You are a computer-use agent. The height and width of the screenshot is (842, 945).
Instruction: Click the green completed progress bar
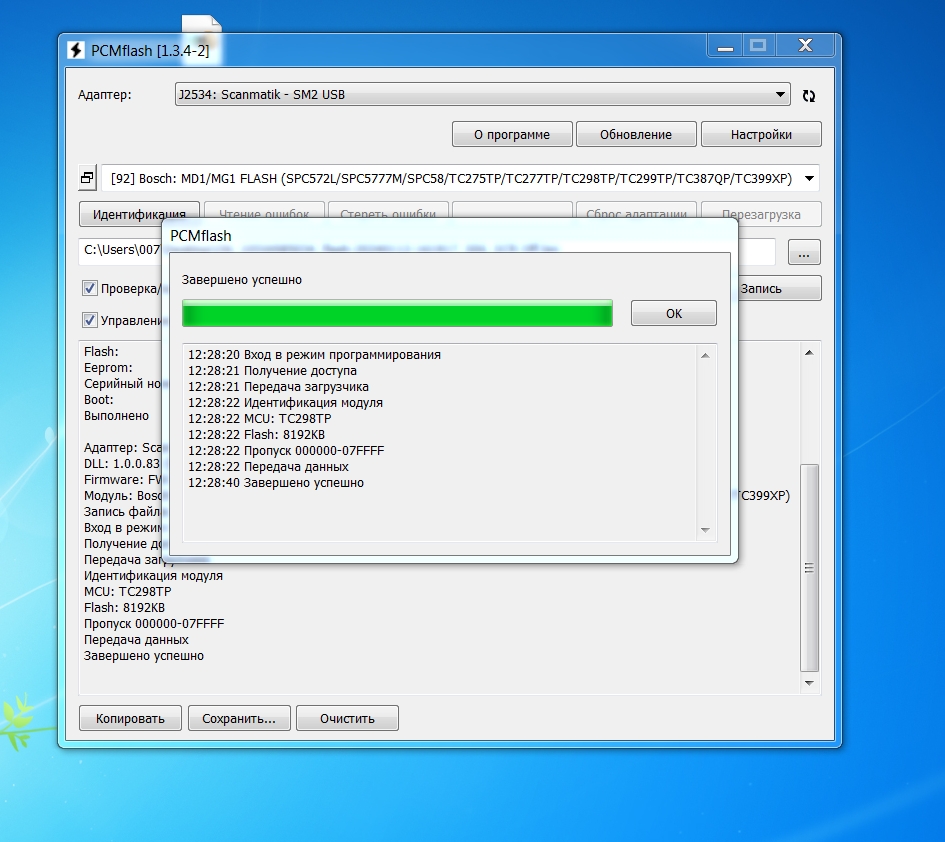click(397, 313)
